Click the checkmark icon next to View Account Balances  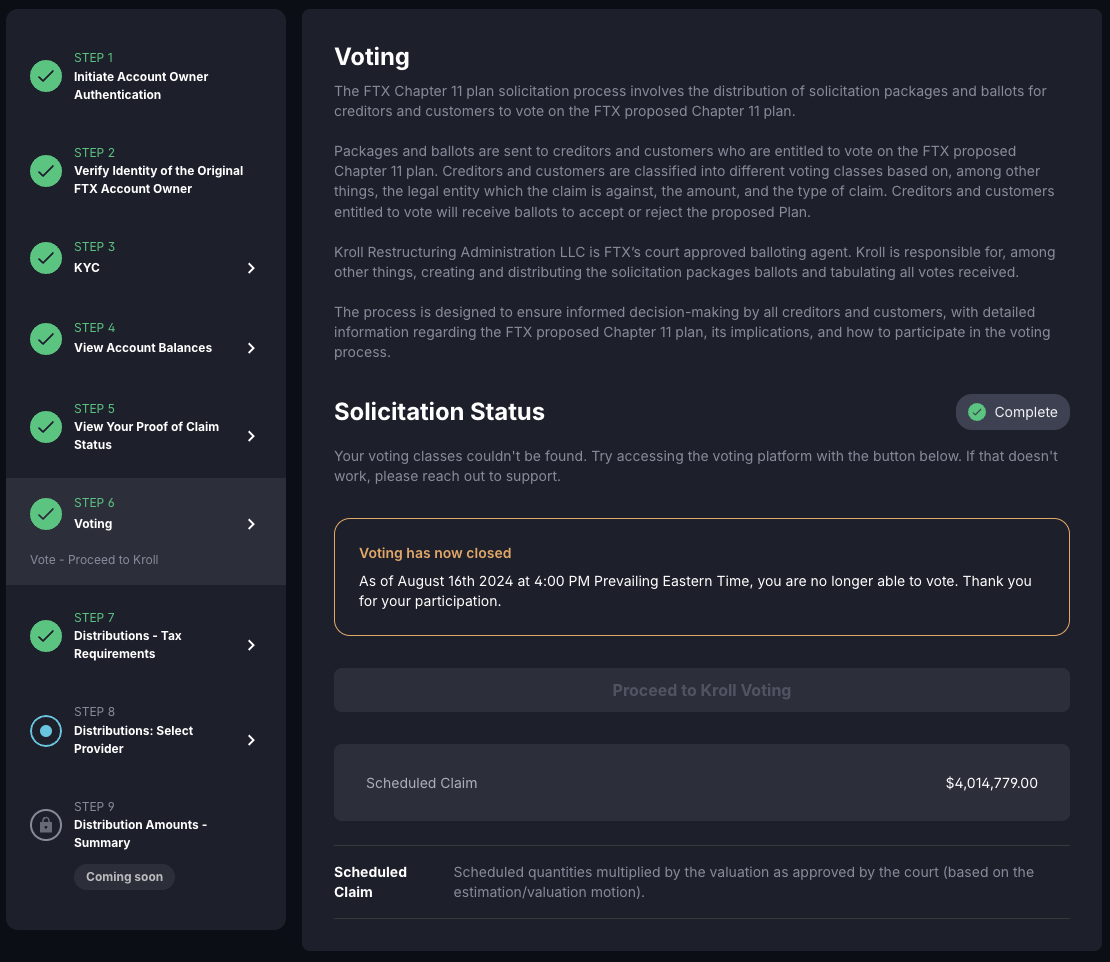pyautogui.click(x=46, y=339)
